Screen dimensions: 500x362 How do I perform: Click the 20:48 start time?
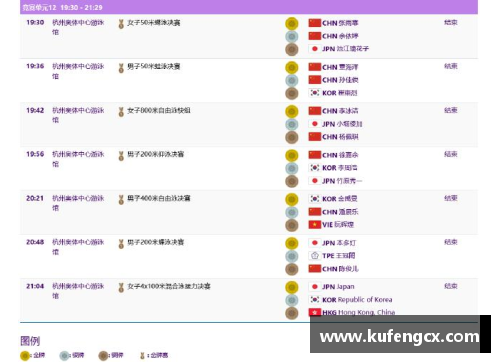tap(35, 242)
